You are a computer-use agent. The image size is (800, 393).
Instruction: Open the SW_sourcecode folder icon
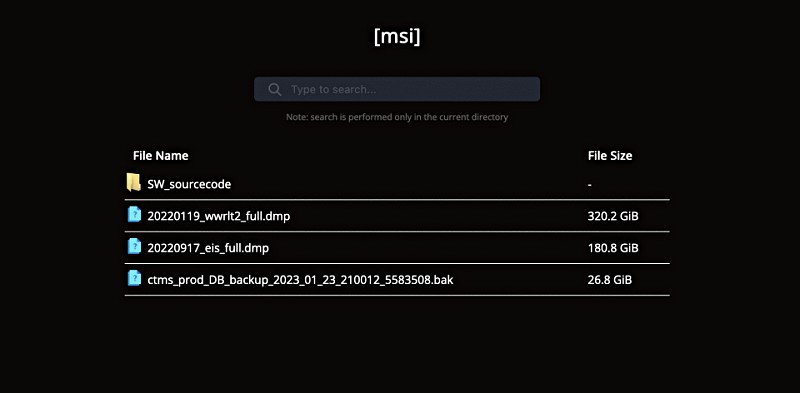[134, 183]
